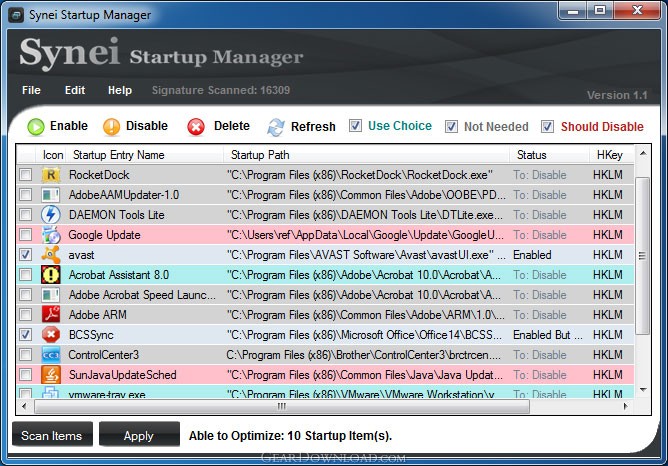This screenshot has height=466, width=668.
Task: Maximize the Synei Startup Manager window
Action: tap(600, 10)
